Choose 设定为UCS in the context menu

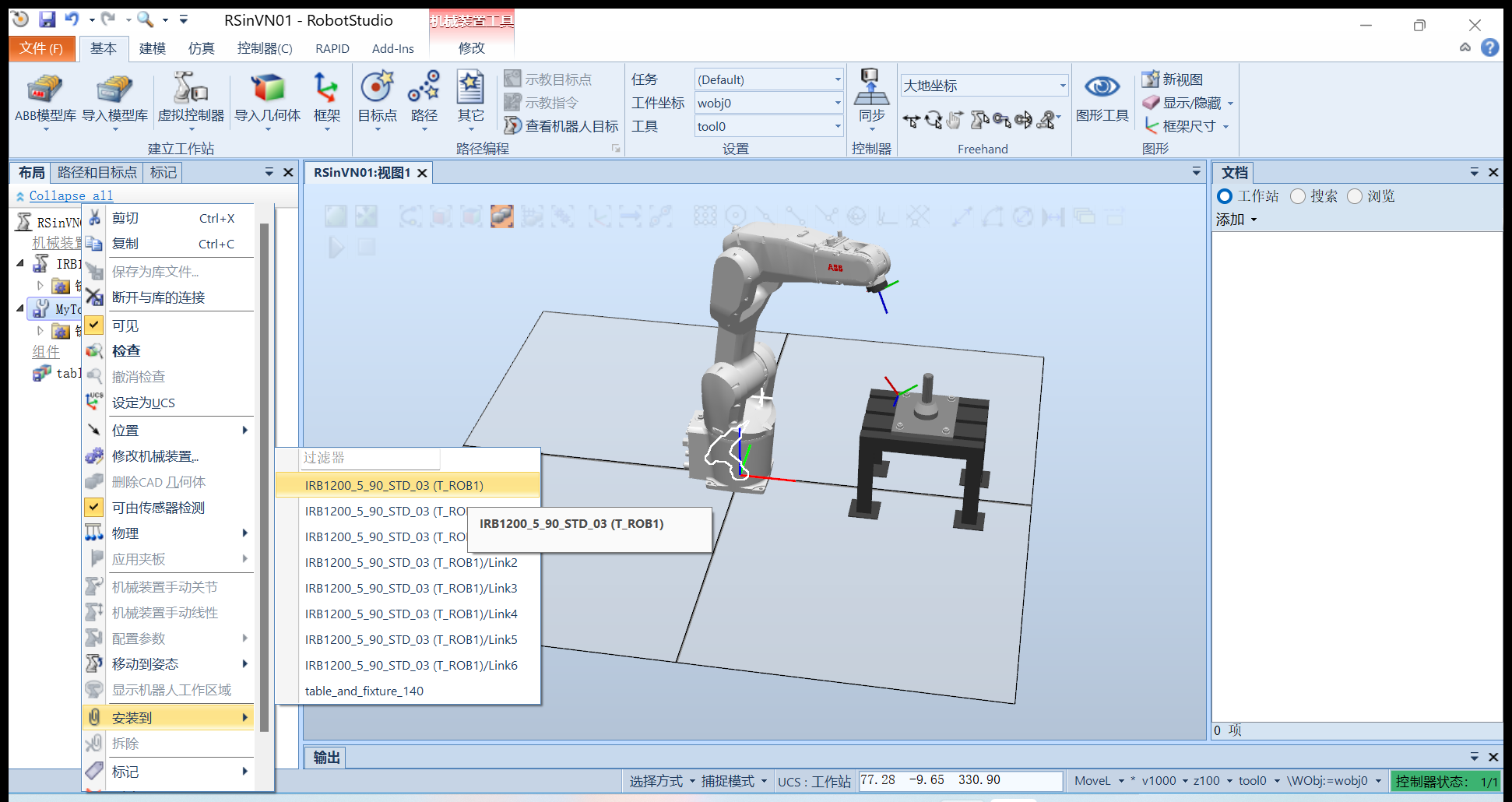pyautogui.click(x=170, y=403)
